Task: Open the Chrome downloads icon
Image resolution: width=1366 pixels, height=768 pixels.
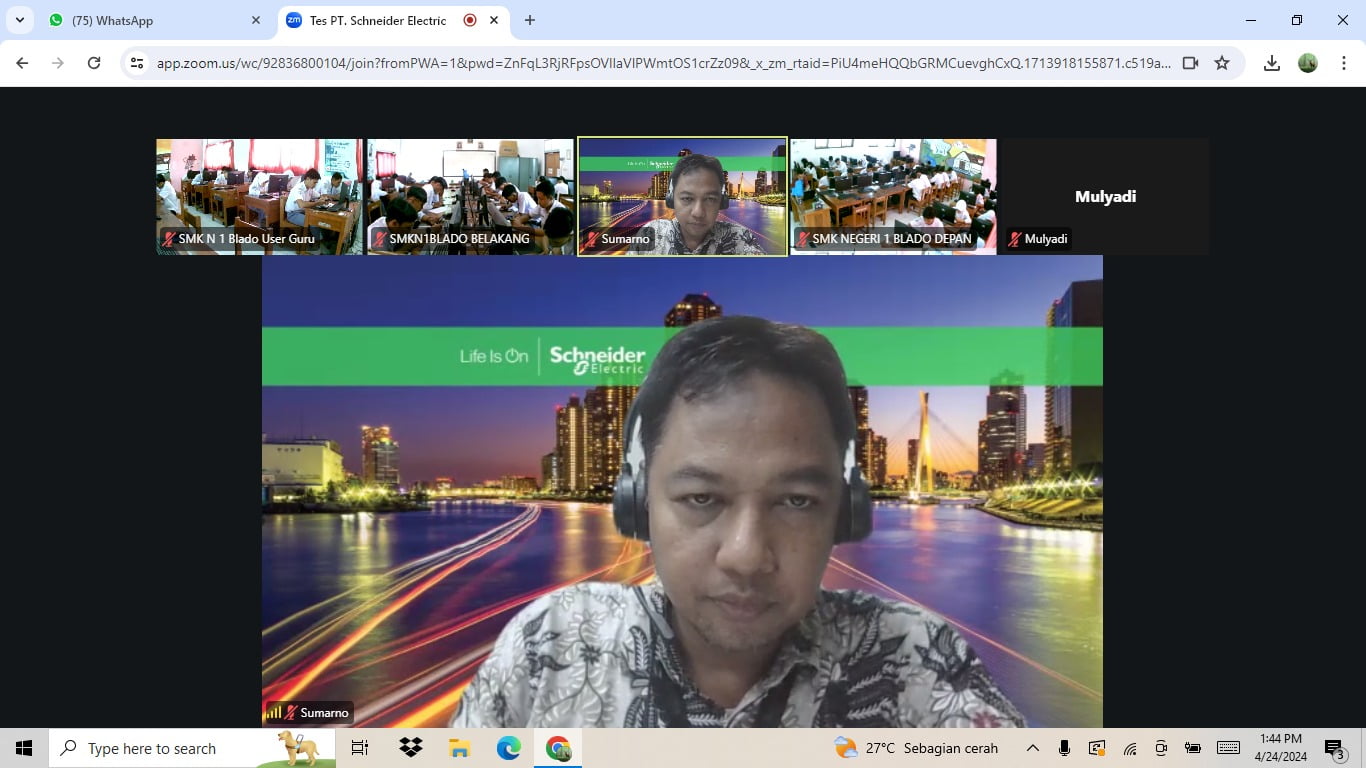Action: click(1271, 63)
